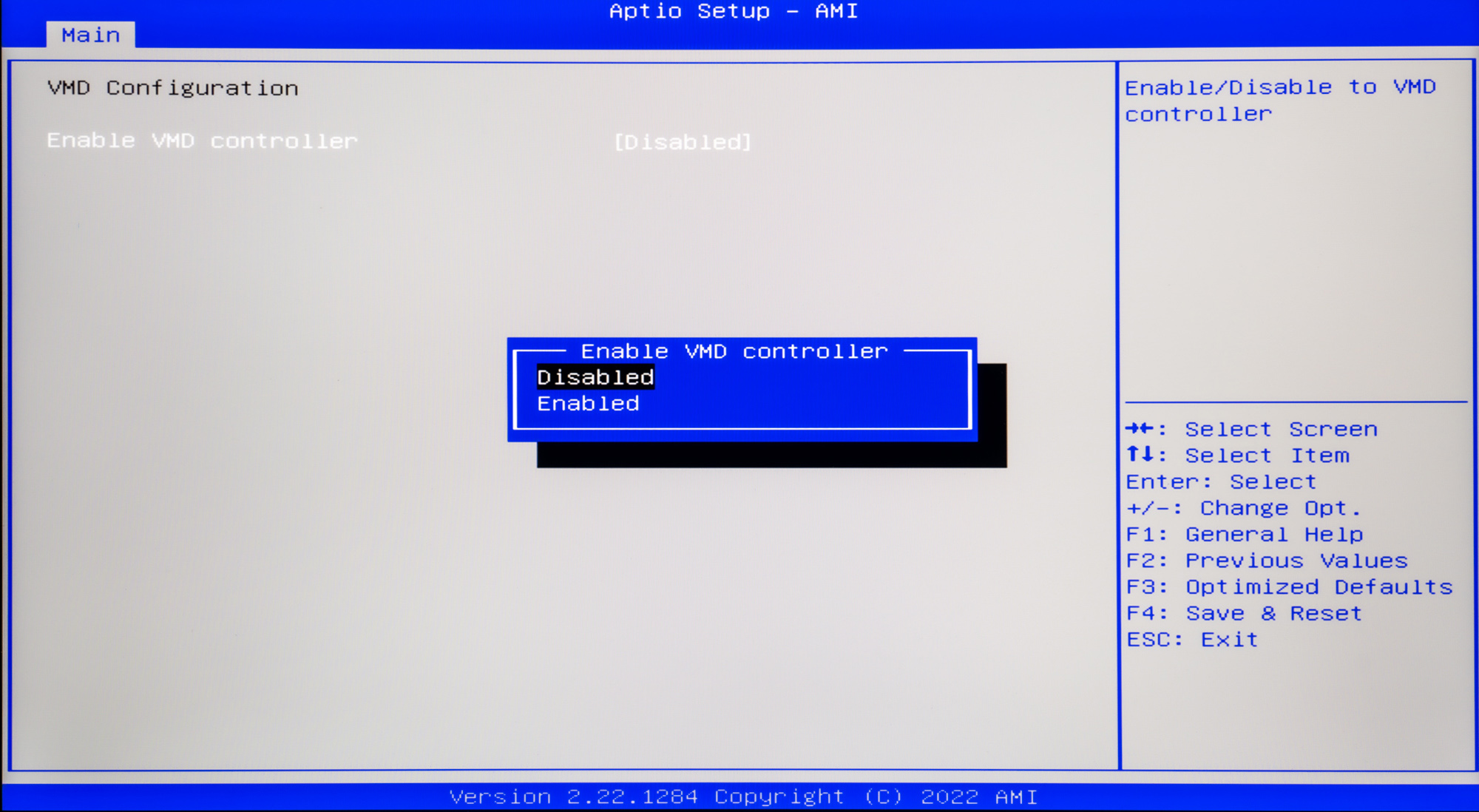Screen dimensions: 1479x812
Task: Click the up-down arrows Select Item icon
Action: 1140,455
